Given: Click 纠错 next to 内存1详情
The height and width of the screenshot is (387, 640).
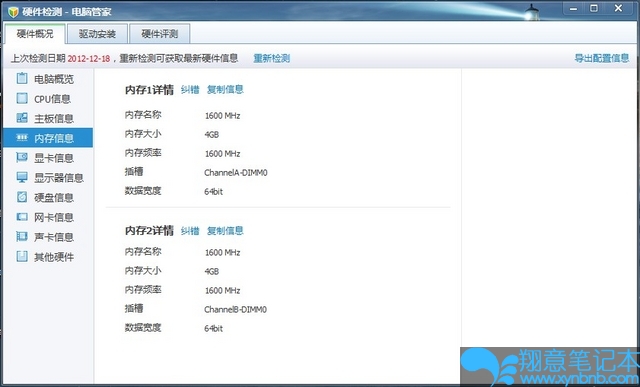Looking at the screenshot, I should coord(190,89).
